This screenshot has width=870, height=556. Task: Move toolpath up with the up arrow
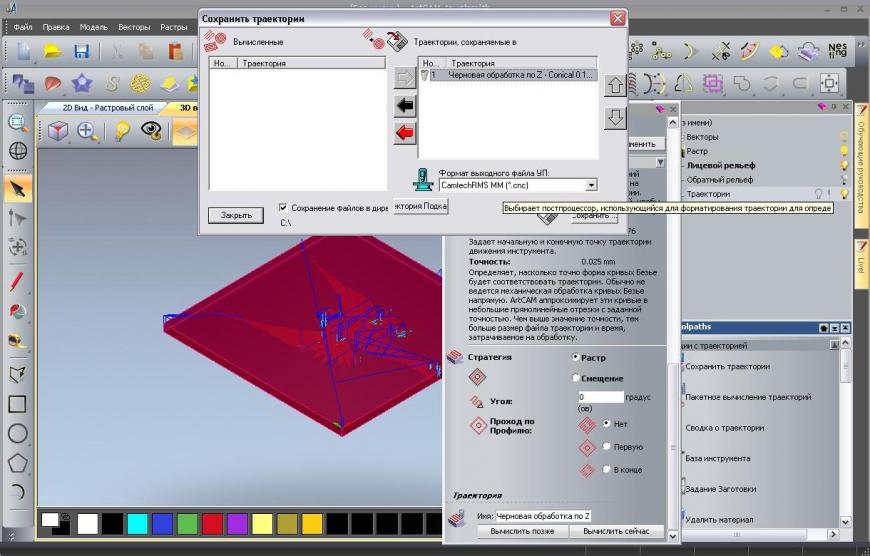pos(615,85)
